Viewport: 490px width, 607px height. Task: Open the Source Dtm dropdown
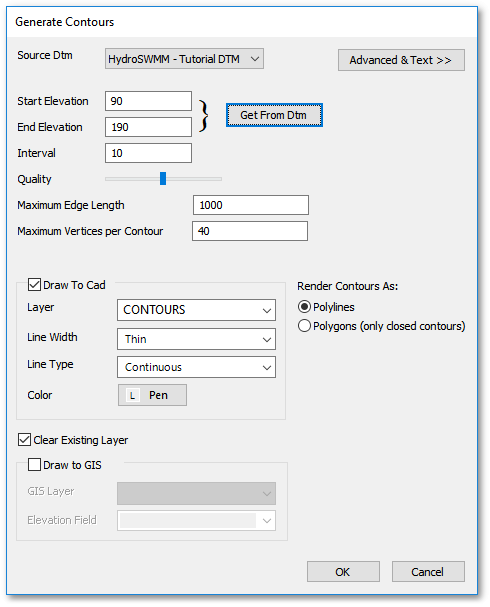[184, 59]
